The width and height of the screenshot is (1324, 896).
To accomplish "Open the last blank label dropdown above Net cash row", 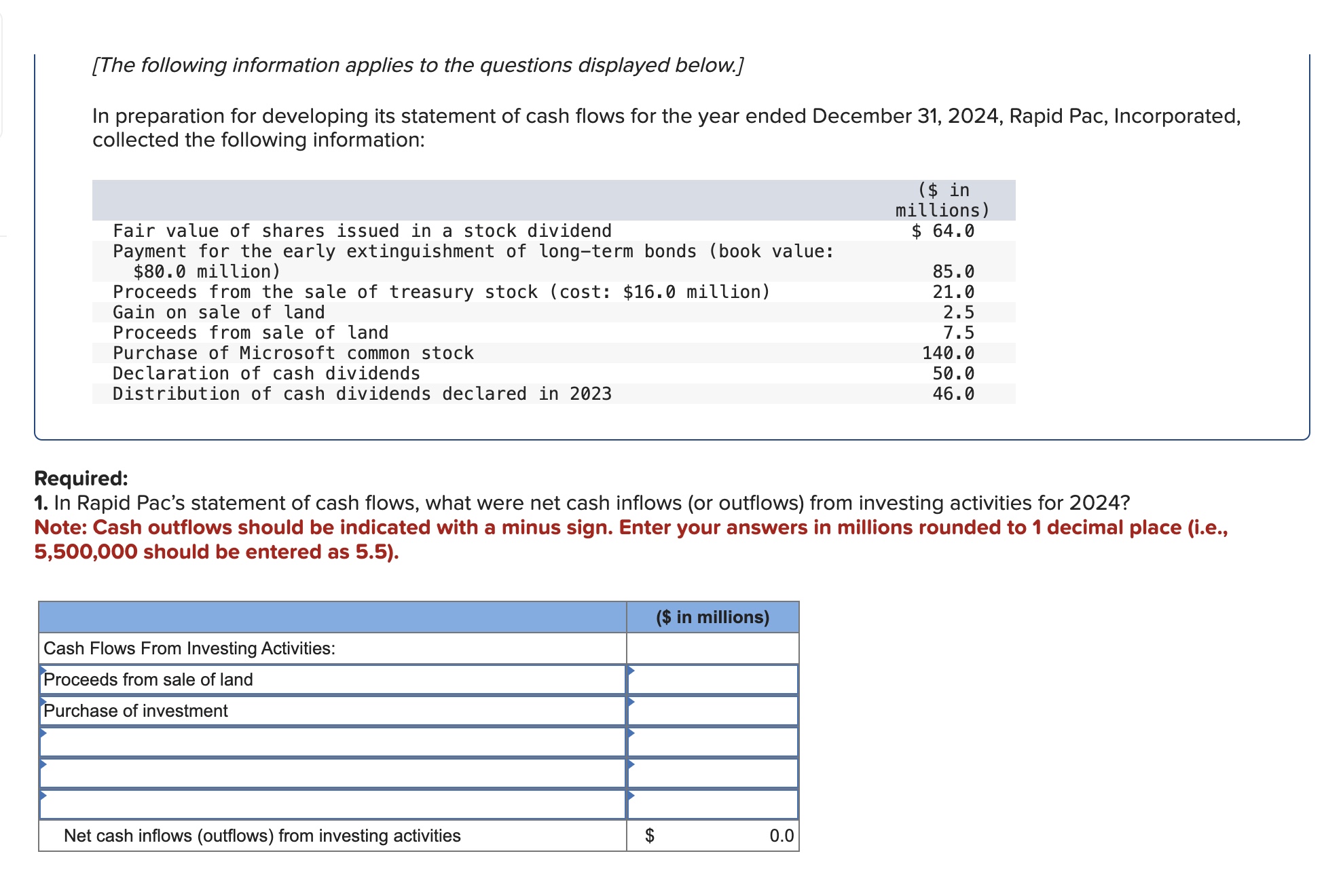I will click(x=332, y=804).
